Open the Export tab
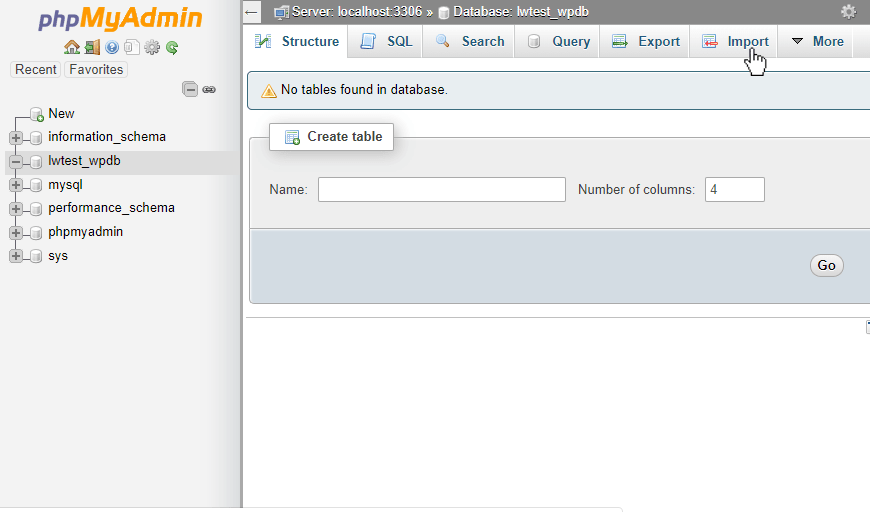The image size is (870, 512). pyautogui.click(x=645, y=41)
